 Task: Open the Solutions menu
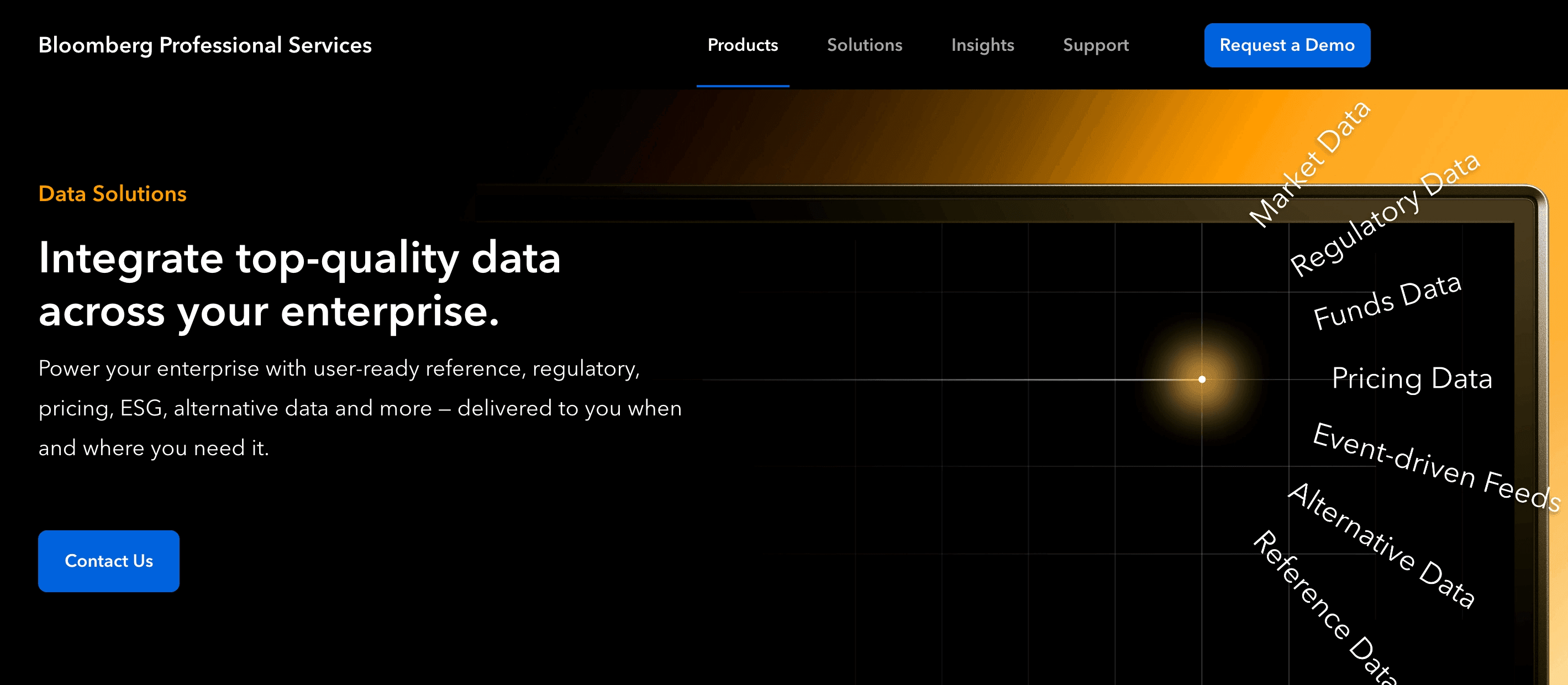(x=864, y=45)
